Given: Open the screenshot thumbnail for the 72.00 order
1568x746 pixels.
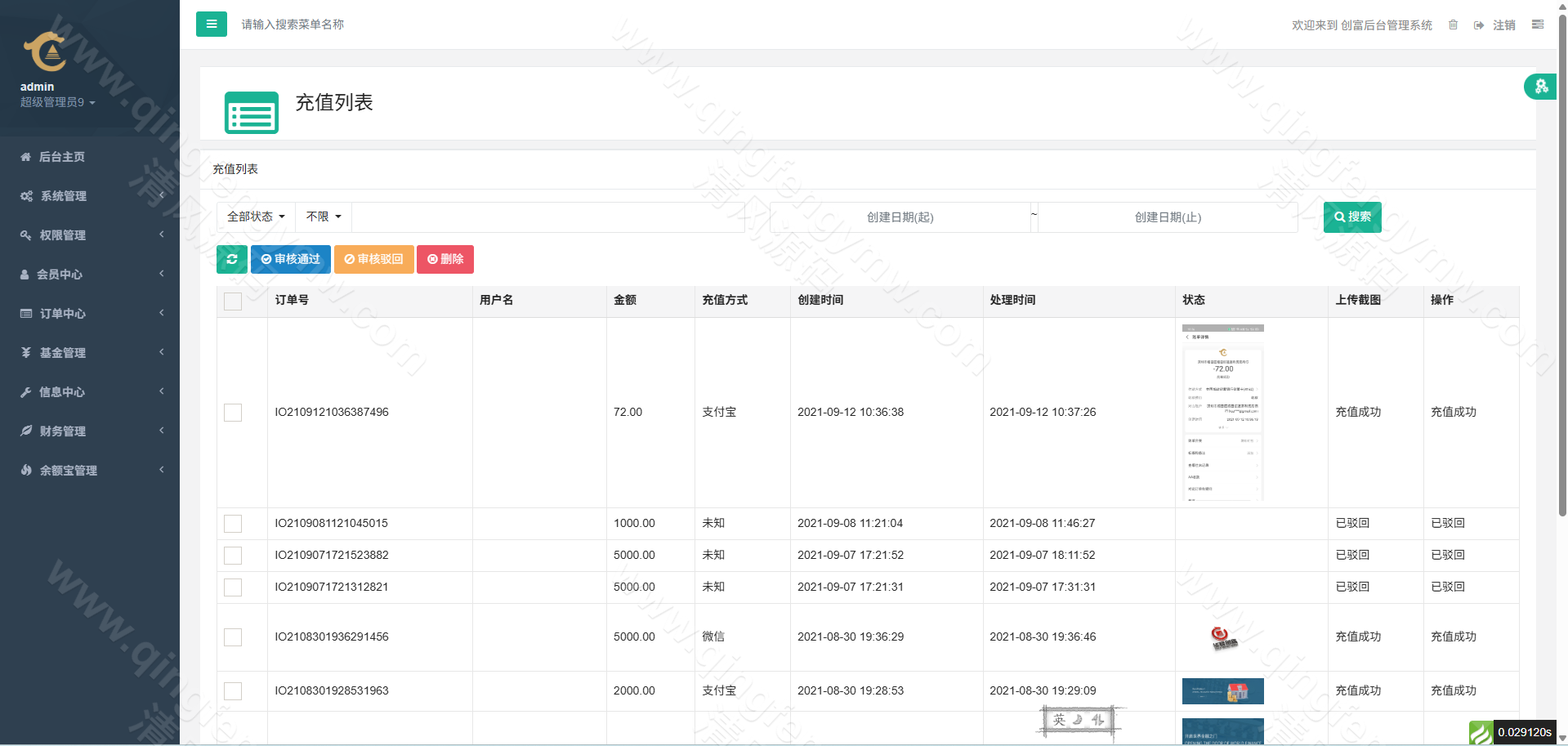Looking at the screenshot, I should click(x=1222, y=413).
